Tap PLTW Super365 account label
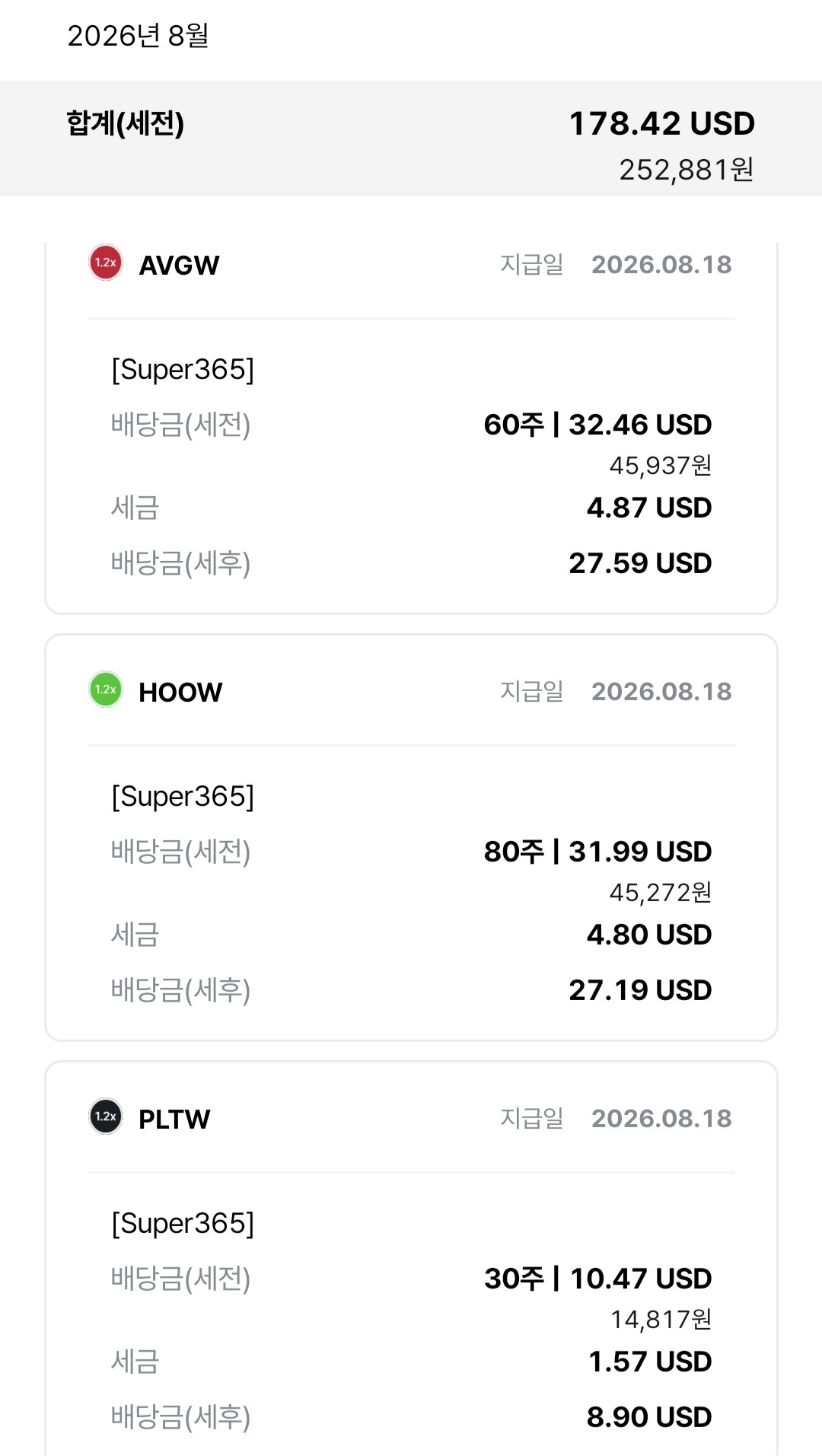822x1456 pixels. (183, 1223)
